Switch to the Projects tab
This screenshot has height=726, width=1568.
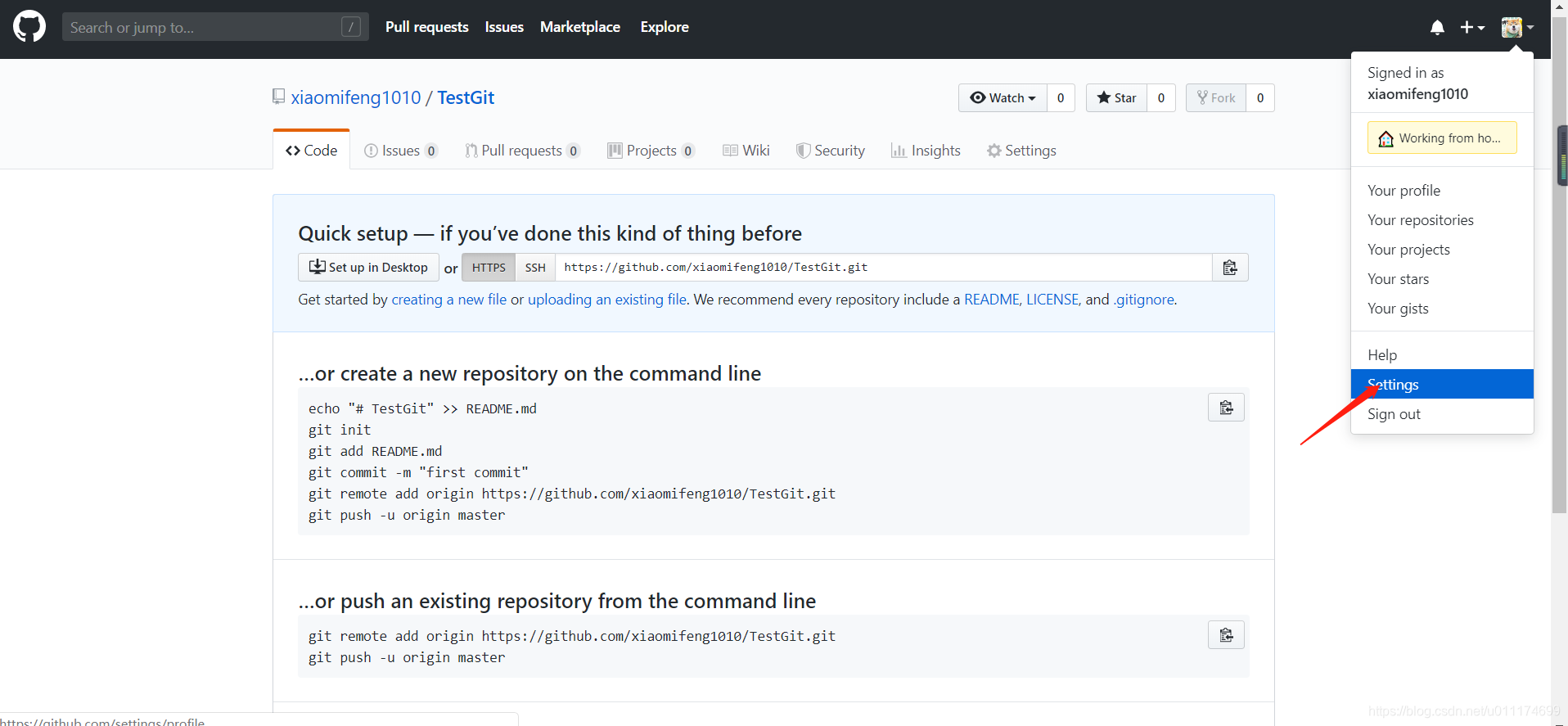[x=651, y=151]
